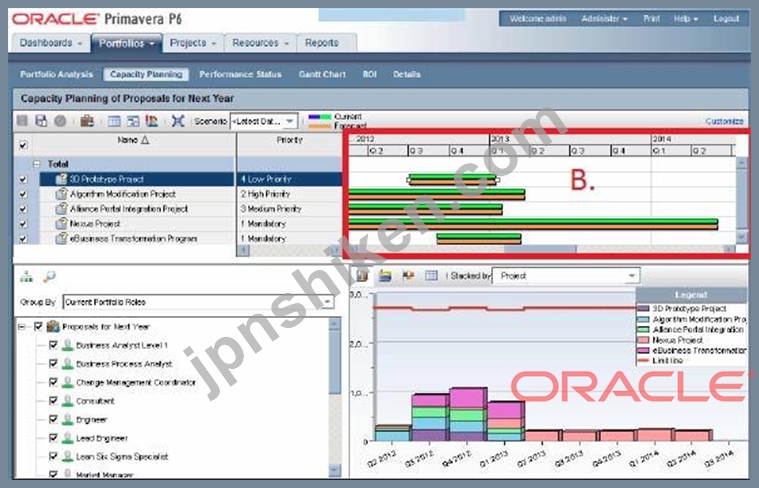The width and height of the screenshot is (759, 488).
Task: Click the eBusiness Transformation Program row icon
Action: click(x=61, y=238)
